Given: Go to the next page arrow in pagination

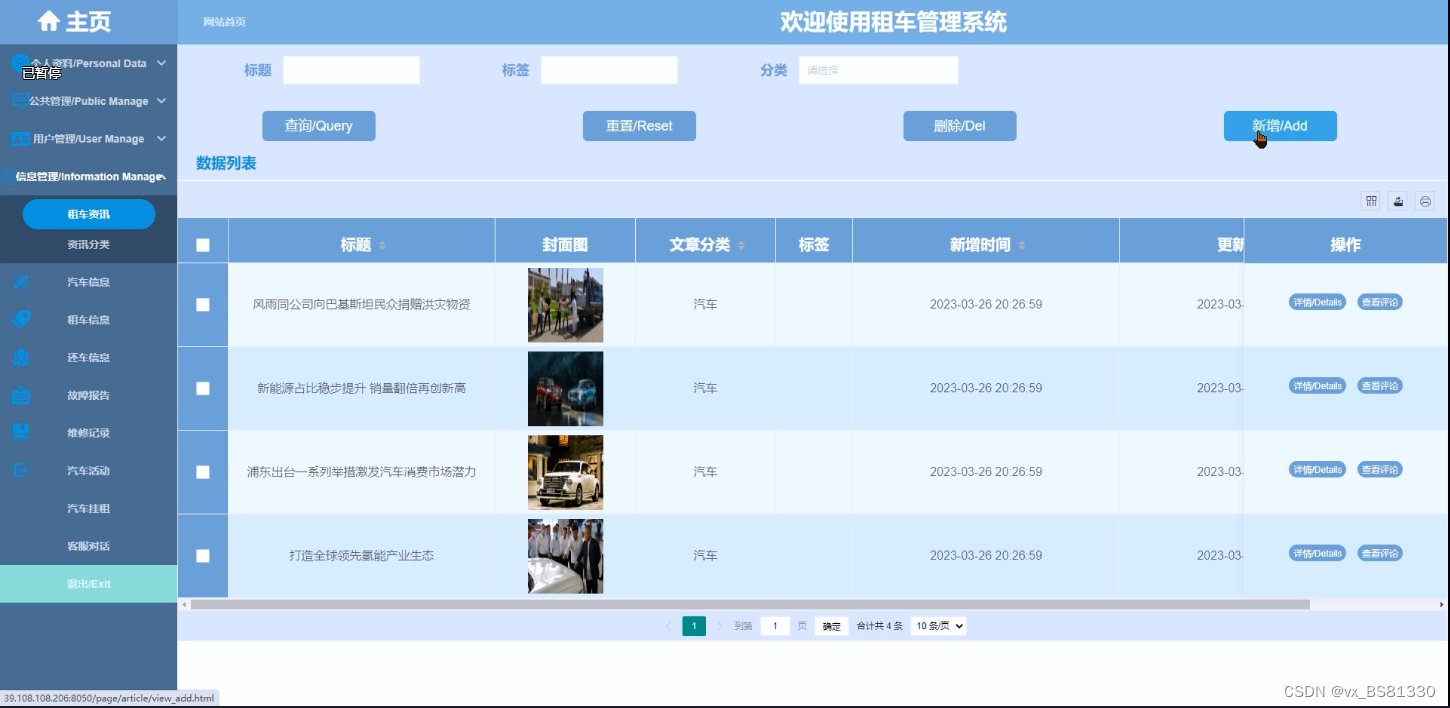Looking at the screenshot, I should [x=720, y=626].
